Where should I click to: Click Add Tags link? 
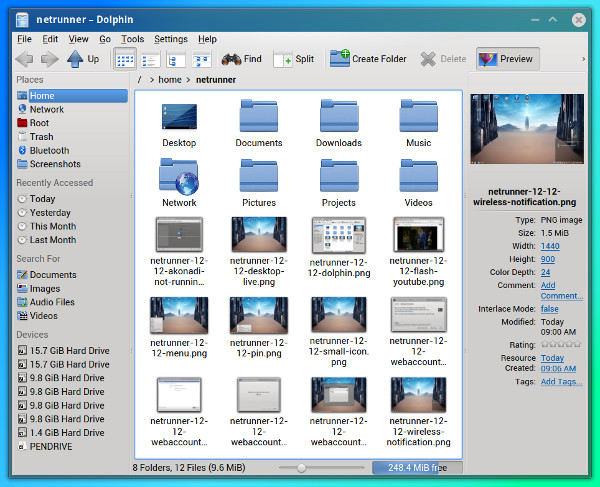click(561, 381)
